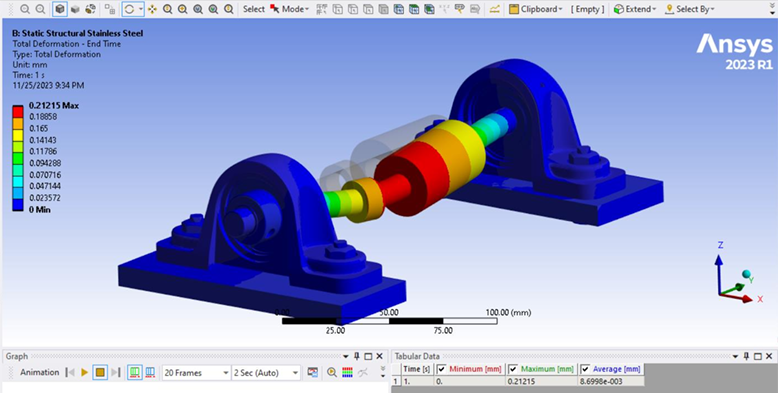Screen dimensions: 778x395
Task: Click the Select label in the top toolbar
Action: pyautogui.click(x=254, y=9)
